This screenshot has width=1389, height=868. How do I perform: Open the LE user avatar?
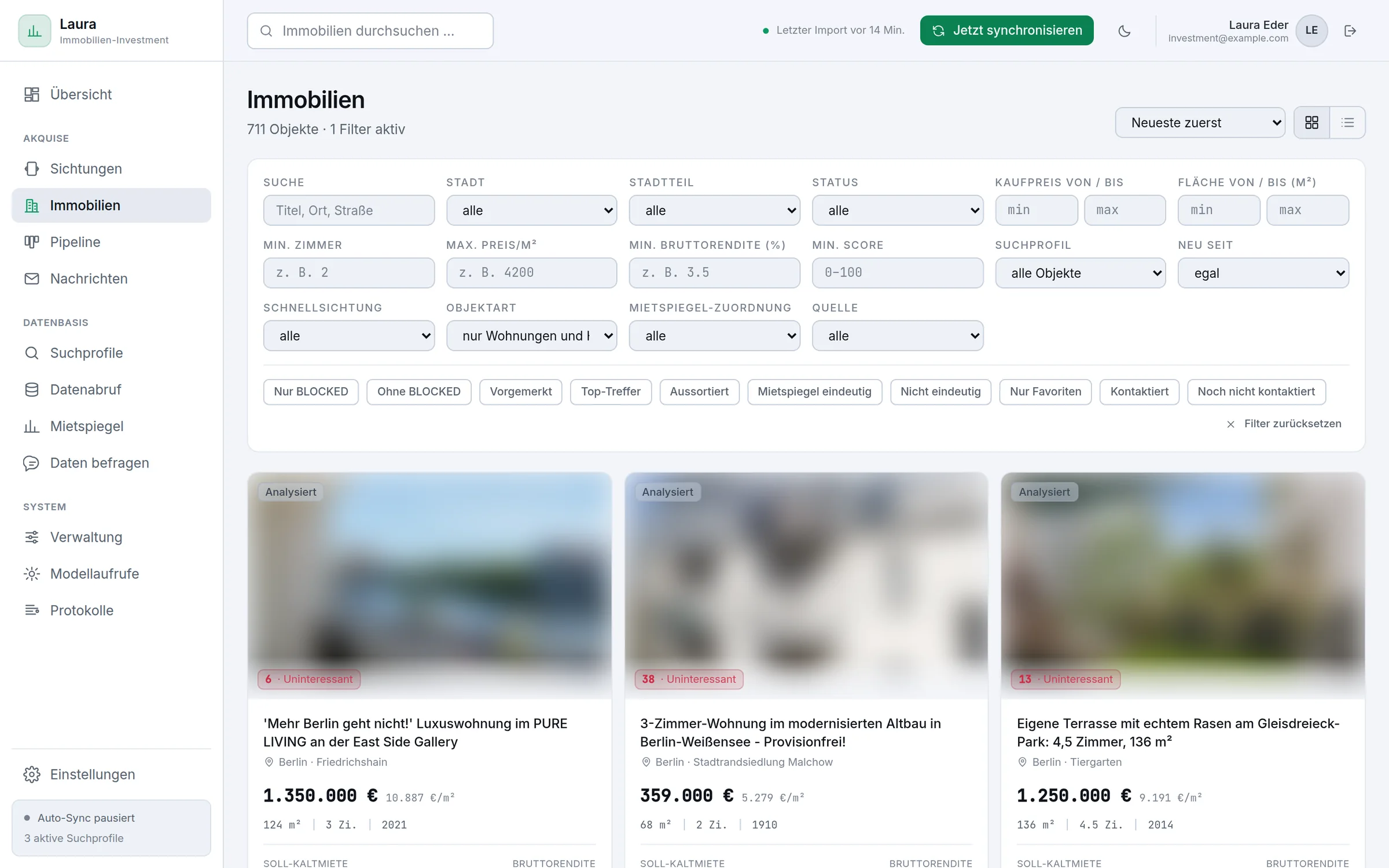pyautogui.click(x=1311, y=31)
